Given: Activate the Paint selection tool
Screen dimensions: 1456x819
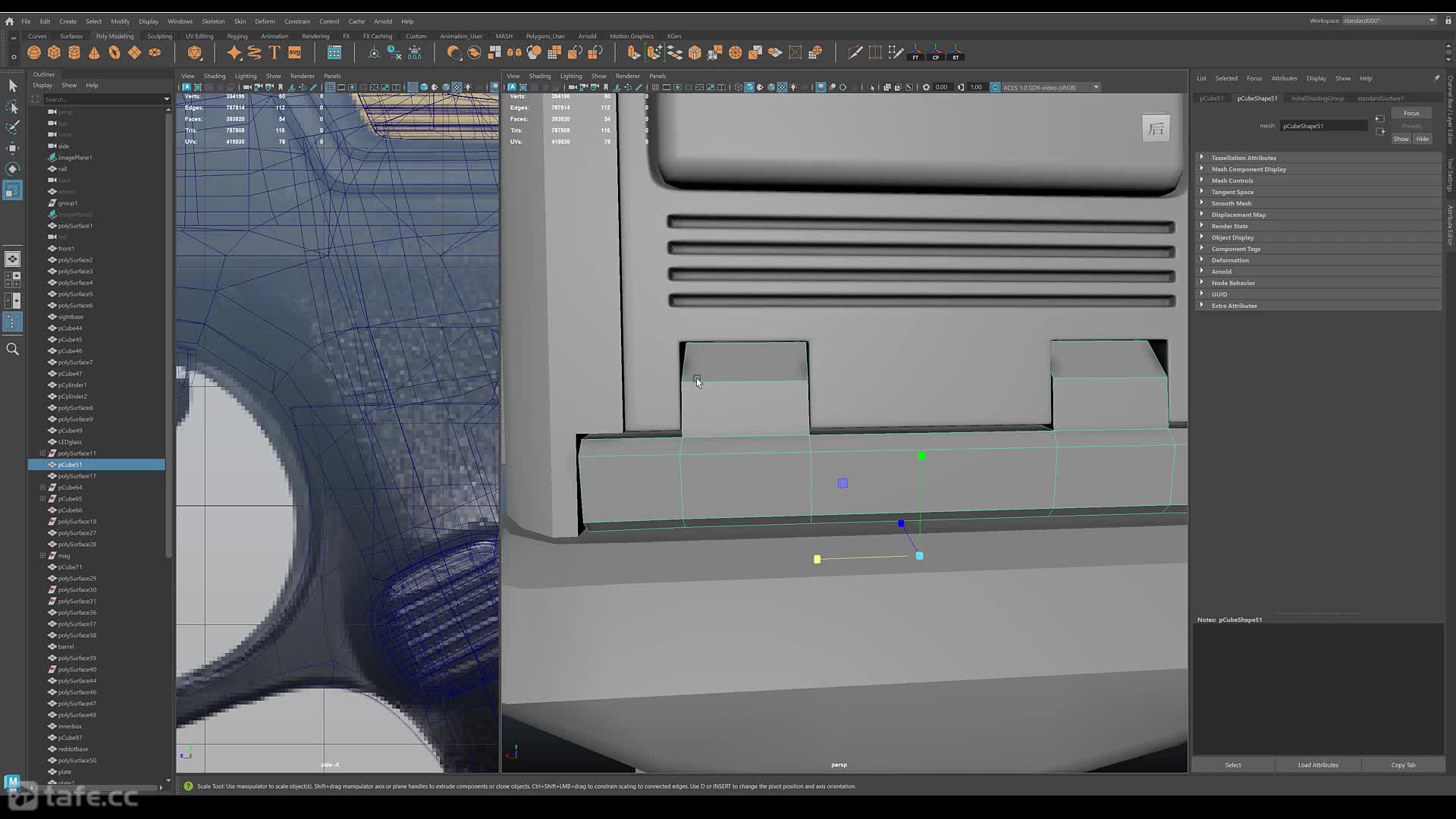Looking at the screenshot, I should pyautogui.click(x=12, y=127).
